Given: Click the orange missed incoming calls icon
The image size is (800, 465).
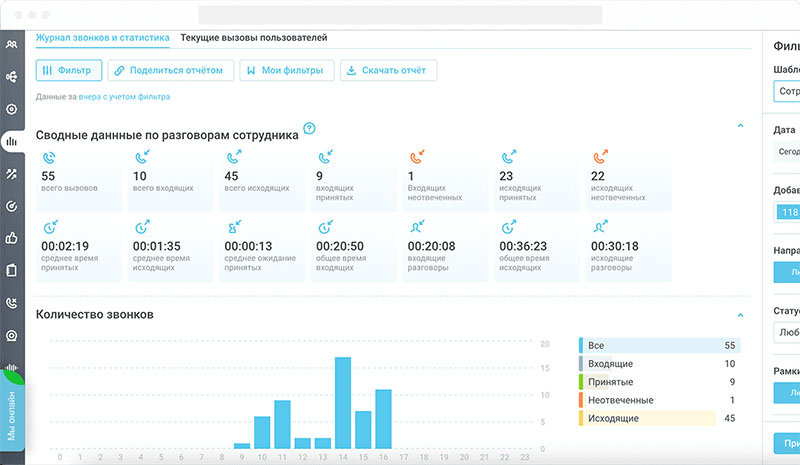Looking at the screenshot, I should click(x=416, y=157).
